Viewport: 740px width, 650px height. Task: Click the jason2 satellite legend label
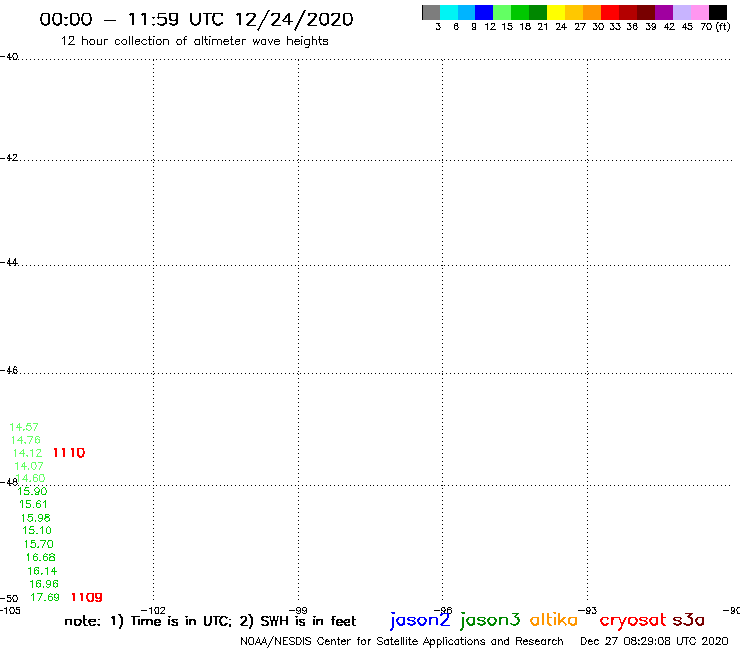420,620
